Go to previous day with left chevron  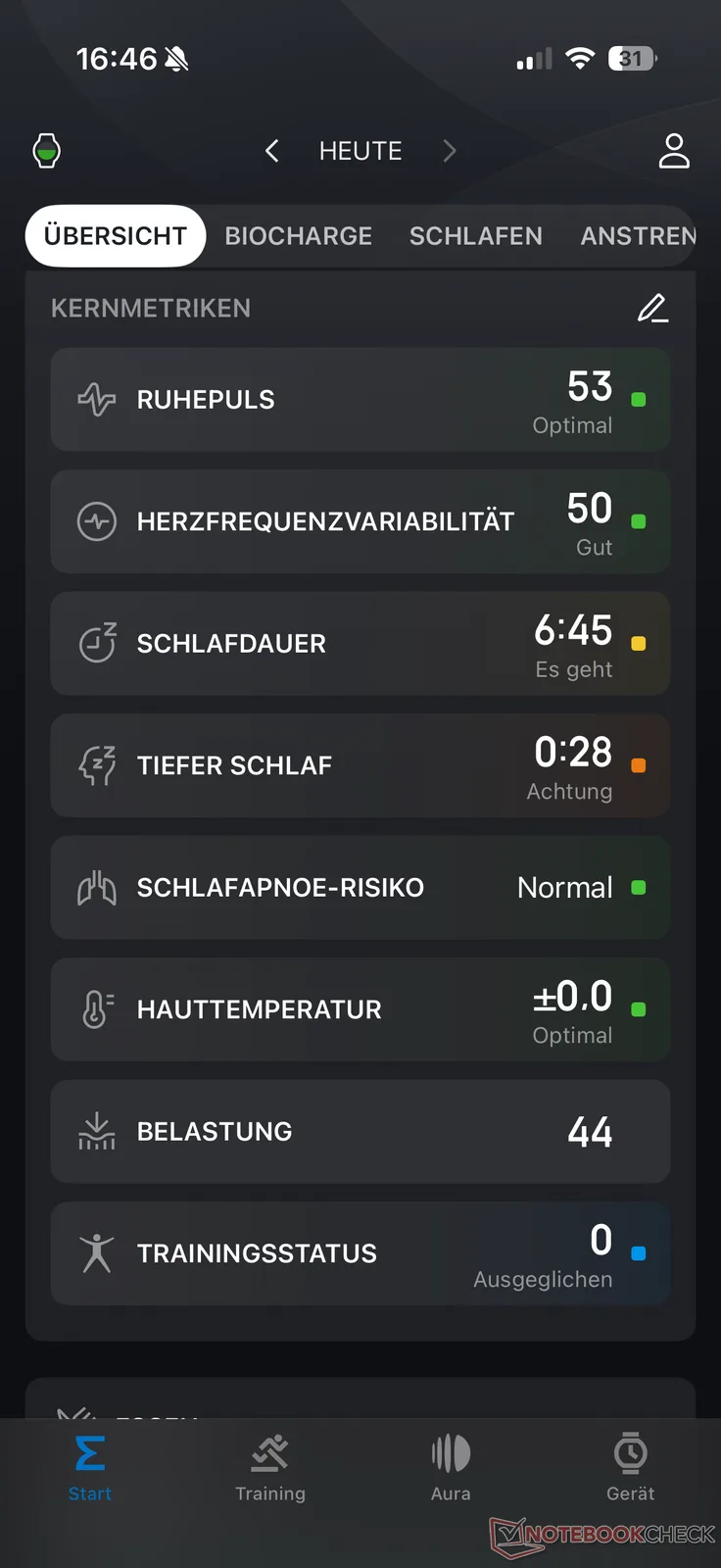(x=272, y=151)
